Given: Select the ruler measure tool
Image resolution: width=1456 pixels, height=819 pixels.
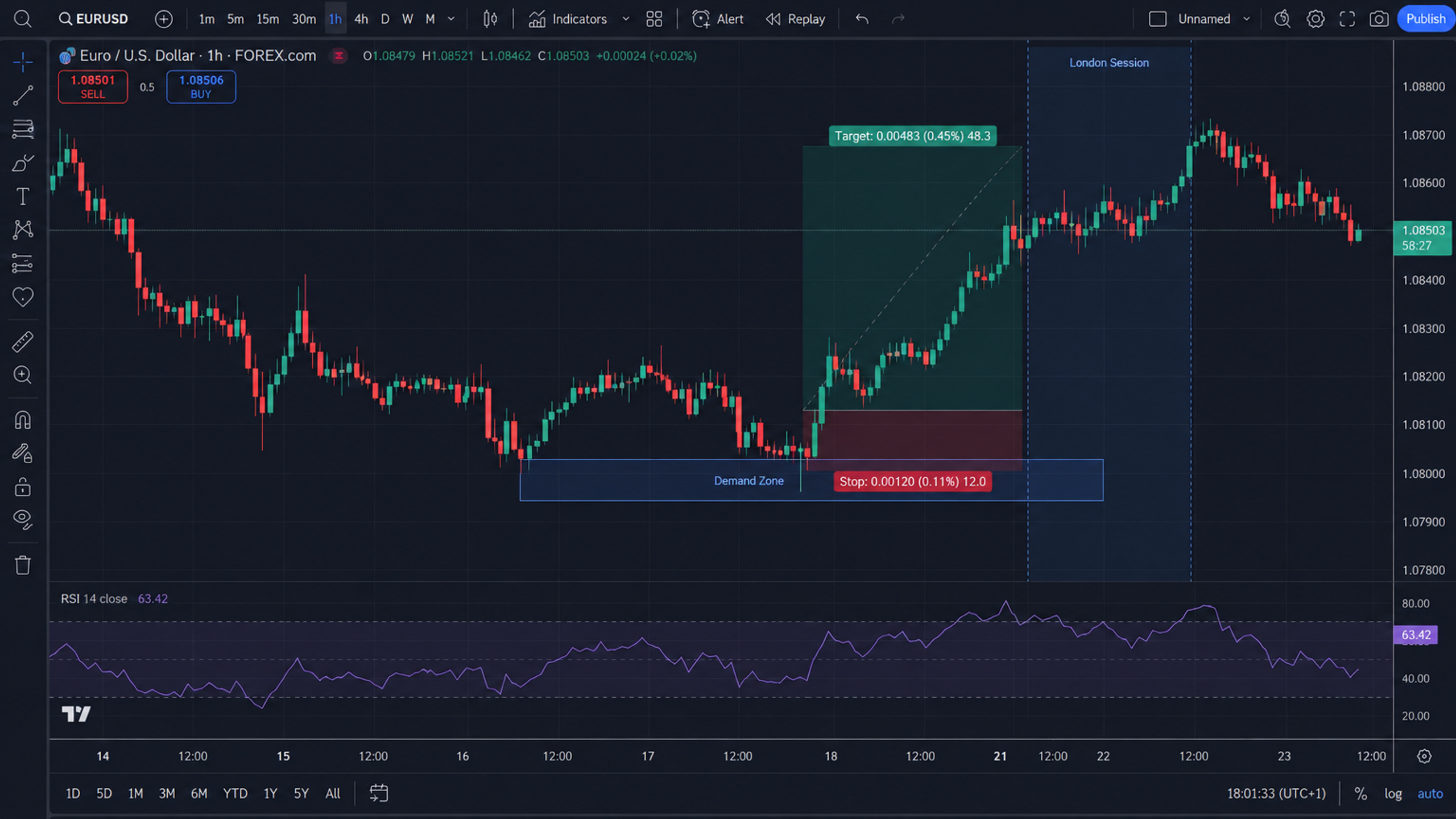Looking at the screenshot, I should coord(23,342).
